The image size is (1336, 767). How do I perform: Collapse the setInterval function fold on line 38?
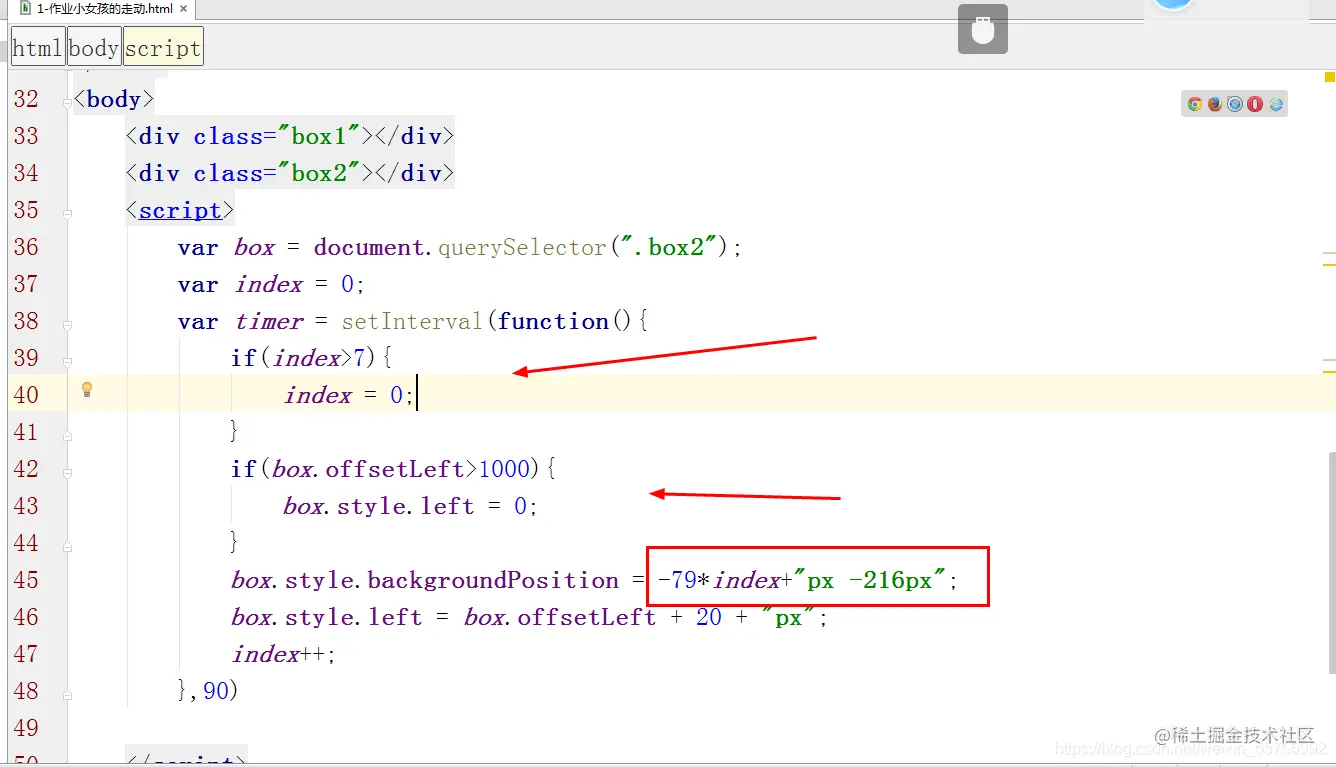coord(68,325)
